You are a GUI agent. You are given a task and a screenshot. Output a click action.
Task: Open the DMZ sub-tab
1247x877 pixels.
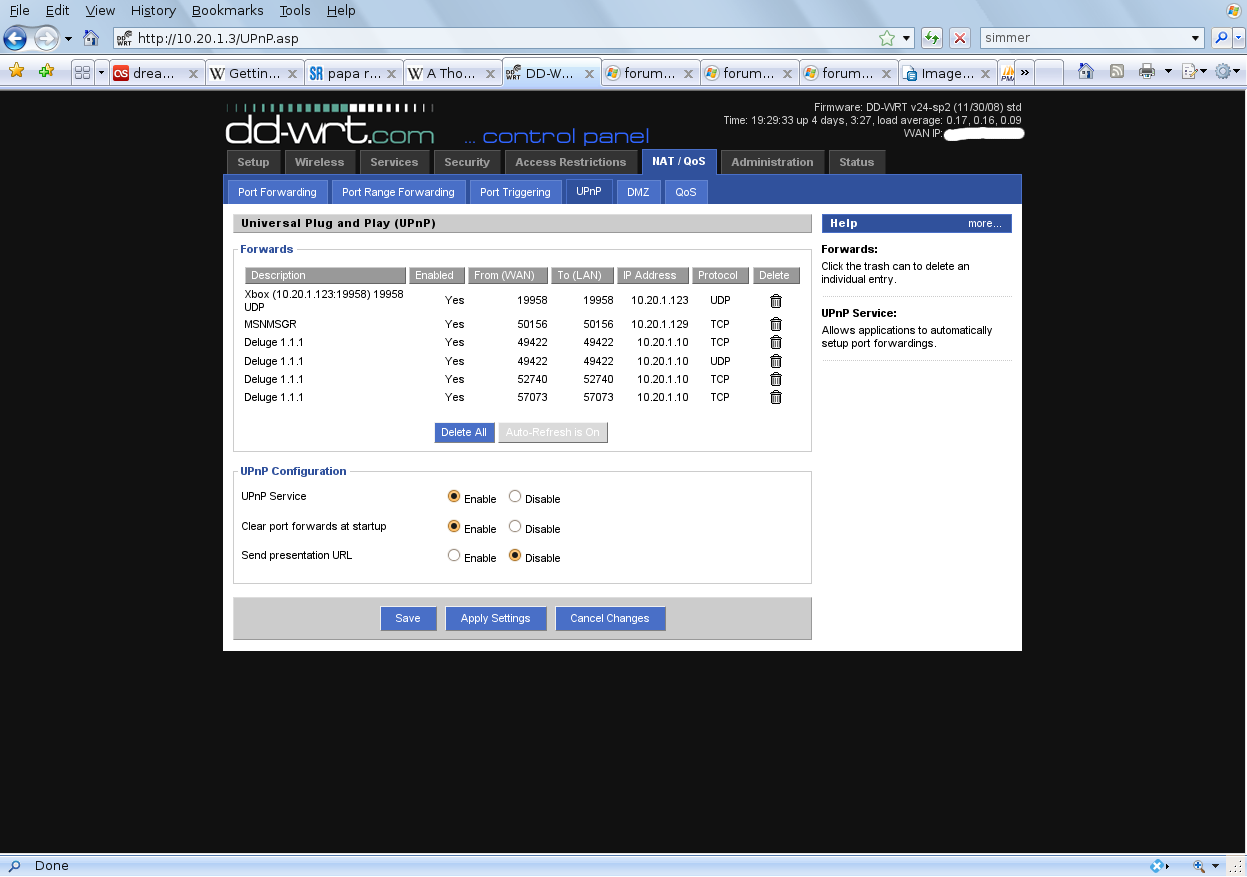pos(638,192)
